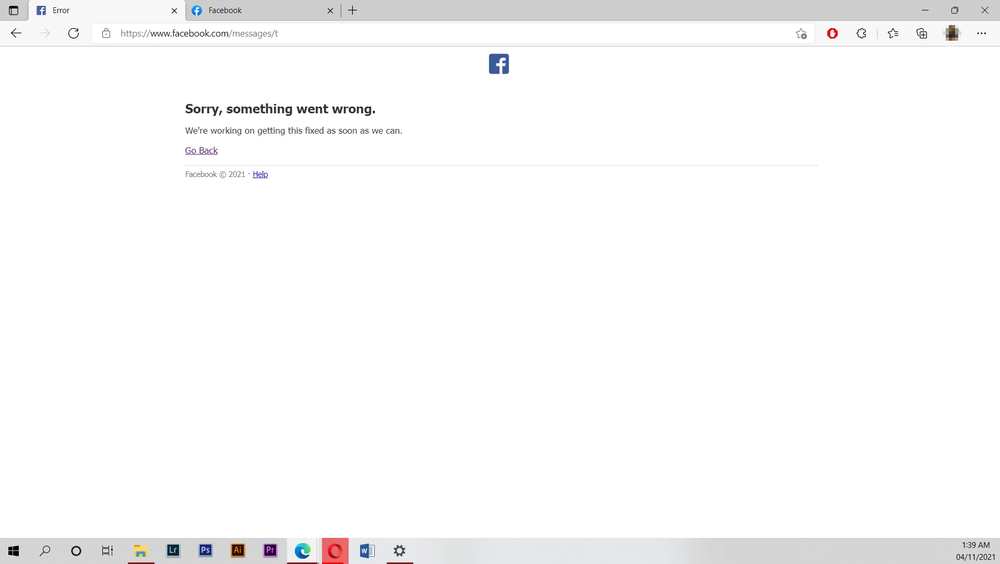
Task: Switch to the Facebook tab
Action: [260, 11]
